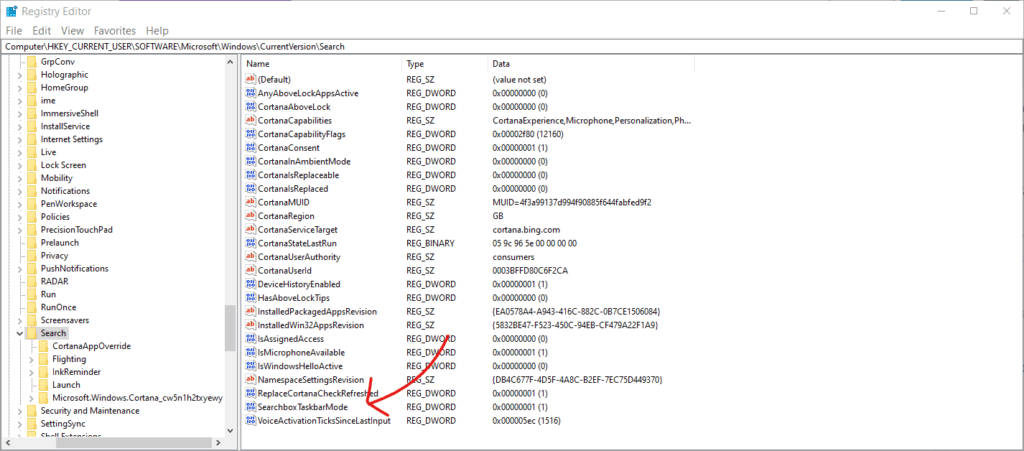Click the CortanaConsent DWORD value icon

tap(250, 148)
